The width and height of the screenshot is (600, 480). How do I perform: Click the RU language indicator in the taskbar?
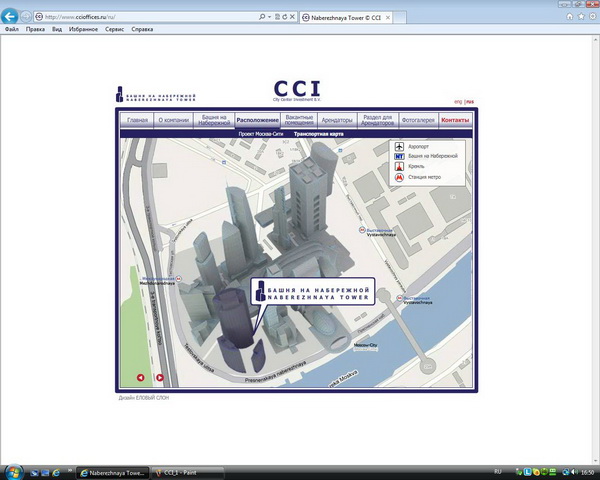pos(498,472)
